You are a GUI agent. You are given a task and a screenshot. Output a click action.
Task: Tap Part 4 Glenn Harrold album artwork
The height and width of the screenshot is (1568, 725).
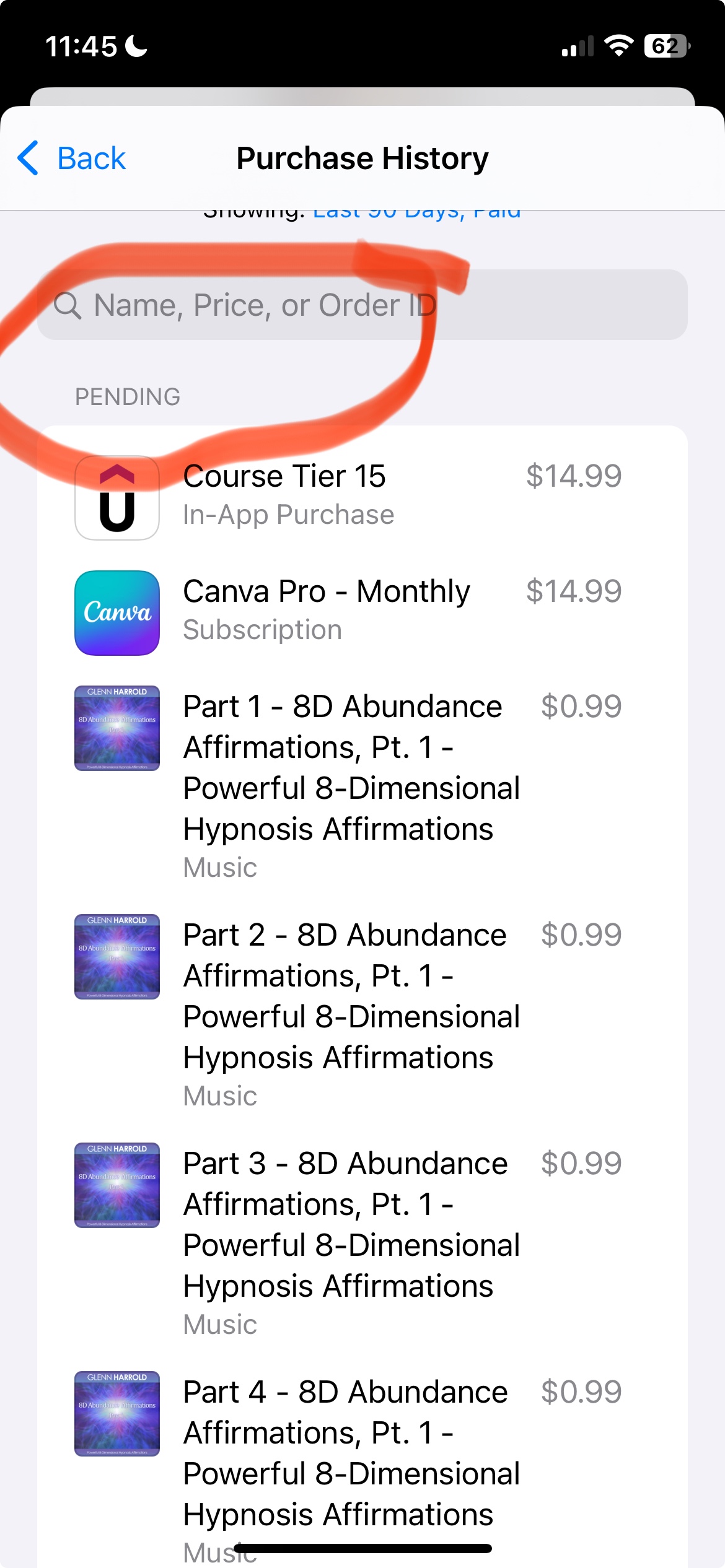(x=117, y=1414)
